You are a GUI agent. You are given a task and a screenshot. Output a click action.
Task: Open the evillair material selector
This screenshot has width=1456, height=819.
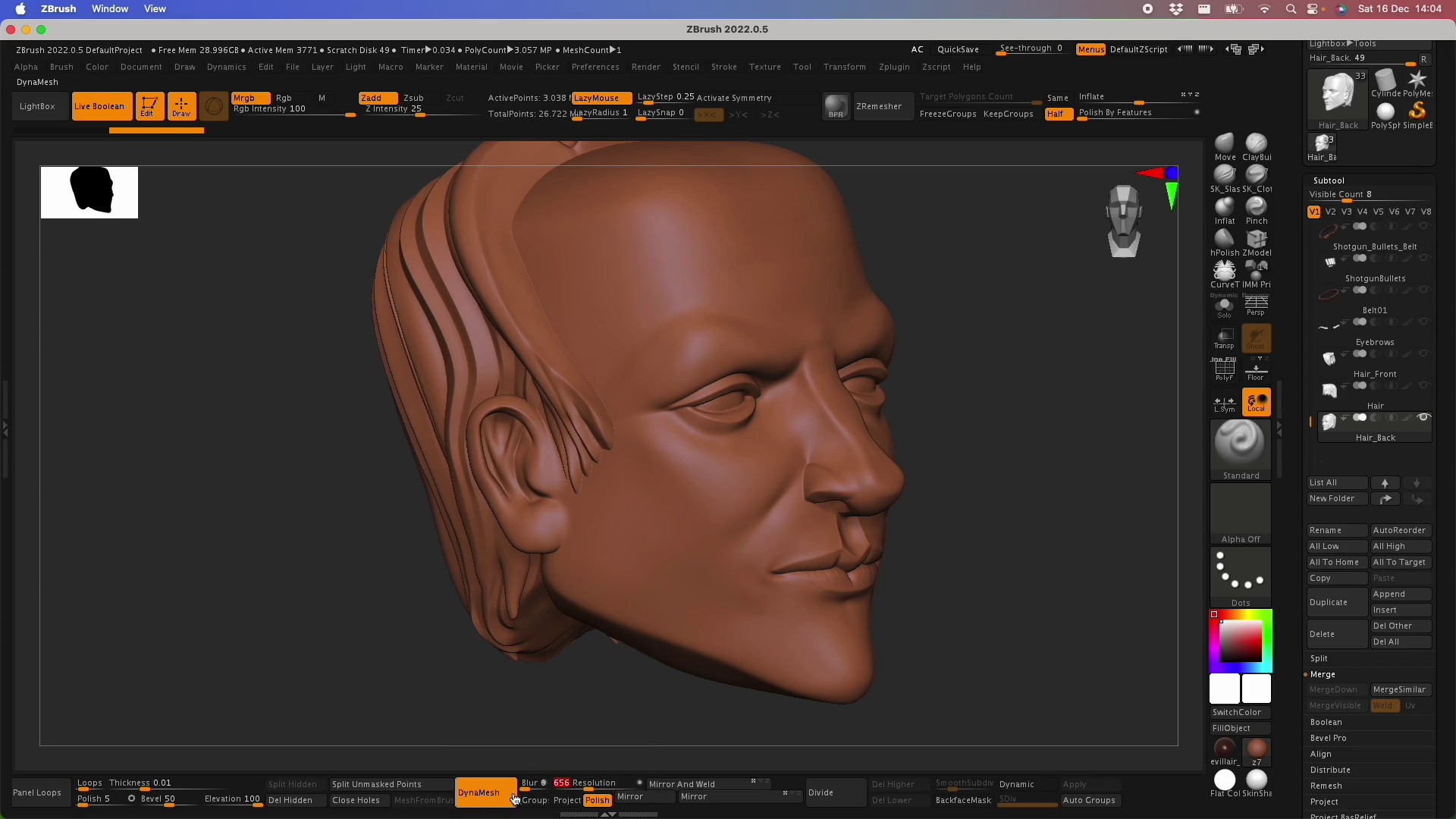(x=1224, y=752)
